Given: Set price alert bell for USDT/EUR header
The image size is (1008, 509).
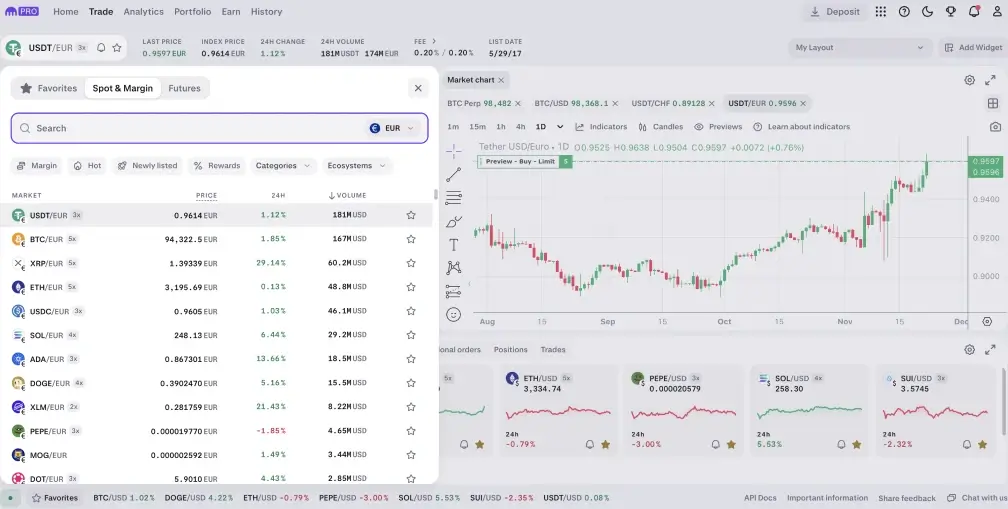Looking at the screenshot, I should click(101, 48).
